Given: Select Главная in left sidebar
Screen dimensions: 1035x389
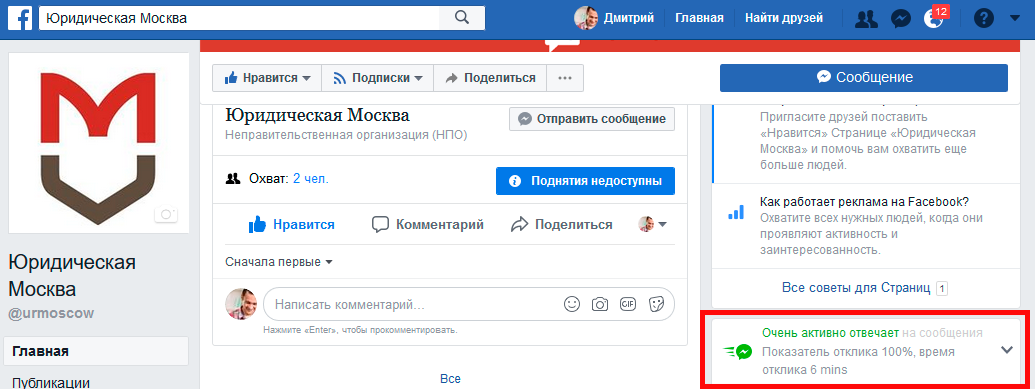Looking at the screenshot, I should click(x=96, y=351).
